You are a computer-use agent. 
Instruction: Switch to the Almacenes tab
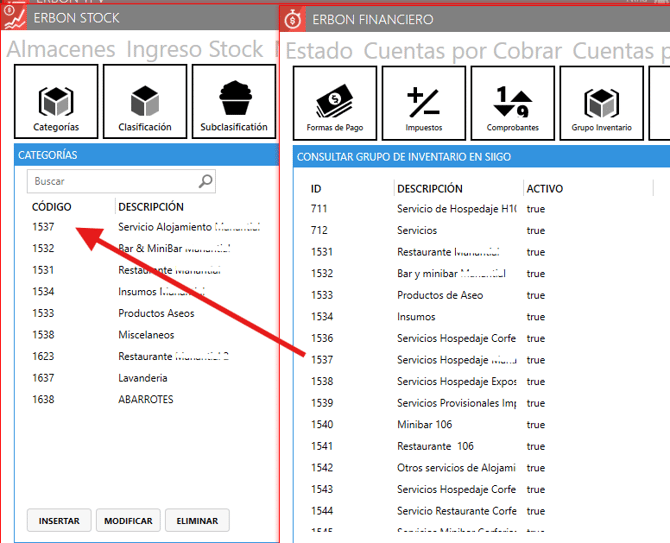(x=61, y=49)
